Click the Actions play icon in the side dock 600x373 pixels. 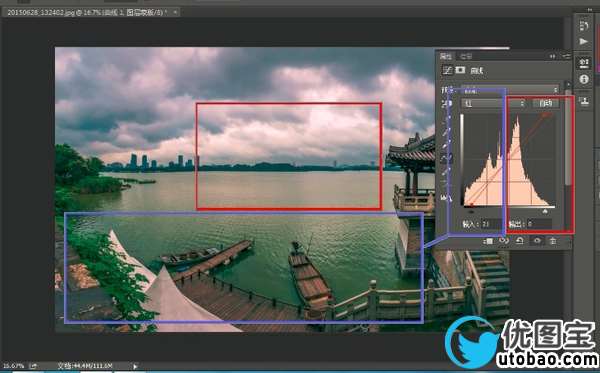pos(584,41)
